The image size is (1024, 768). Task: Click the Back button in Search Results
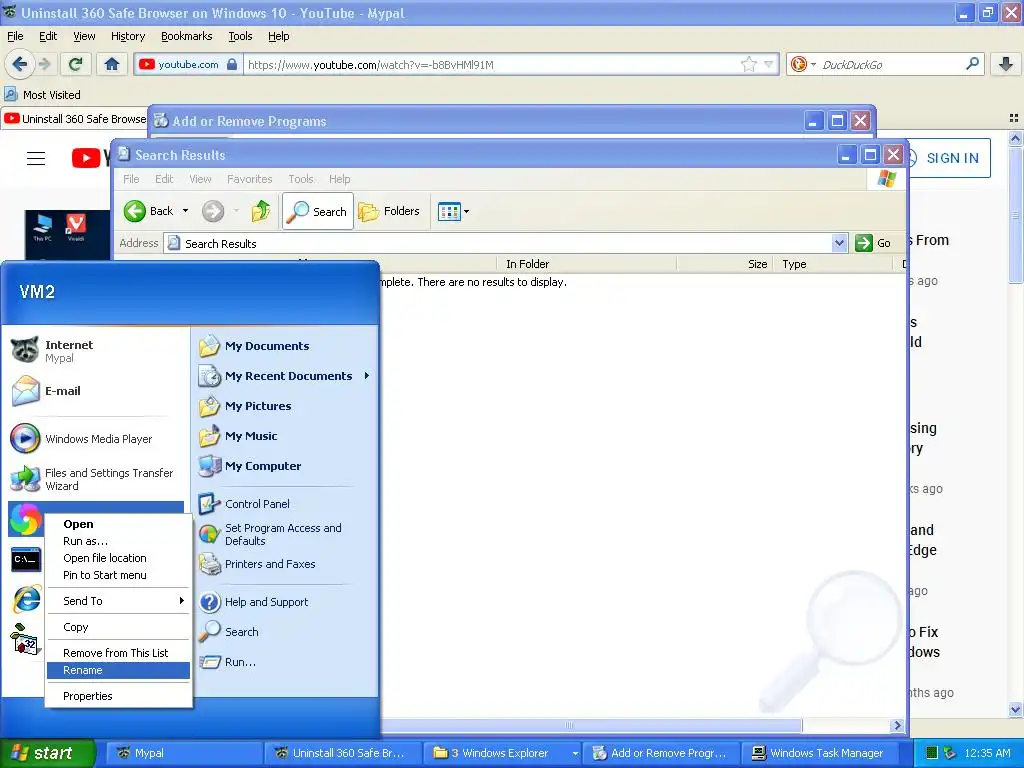click(150, 211)
